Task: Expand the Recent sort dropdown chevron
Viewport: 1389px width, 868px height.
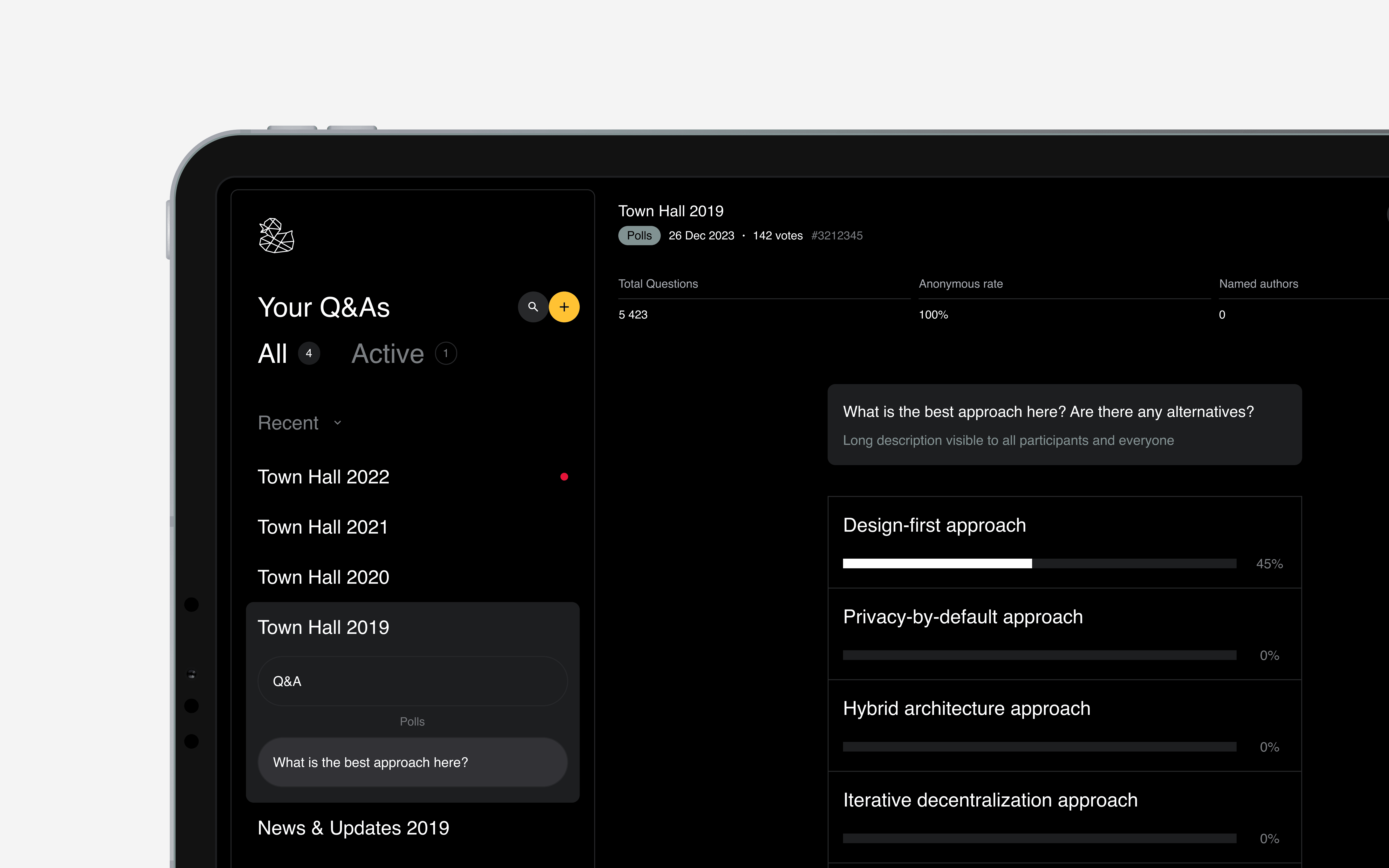Action: (338, 423)
